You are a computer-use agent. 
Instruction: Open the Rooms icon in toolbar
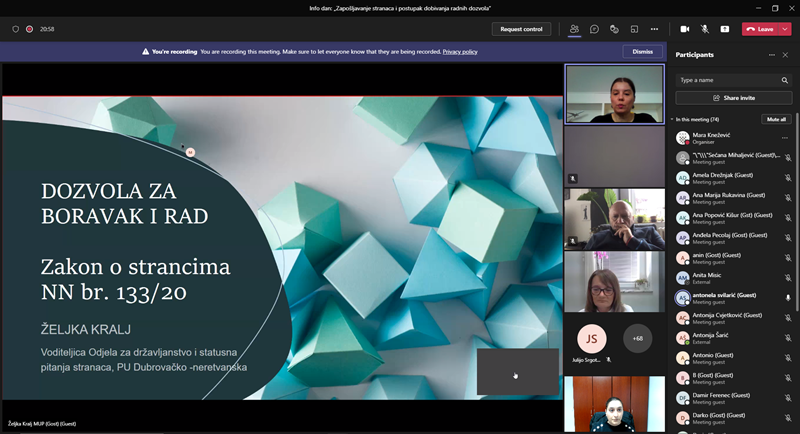coord(634,29)
